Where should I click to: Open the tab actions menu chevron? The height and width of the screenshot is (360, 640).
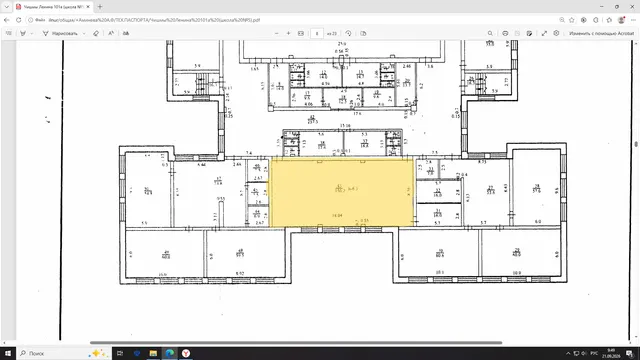point(7,7)
